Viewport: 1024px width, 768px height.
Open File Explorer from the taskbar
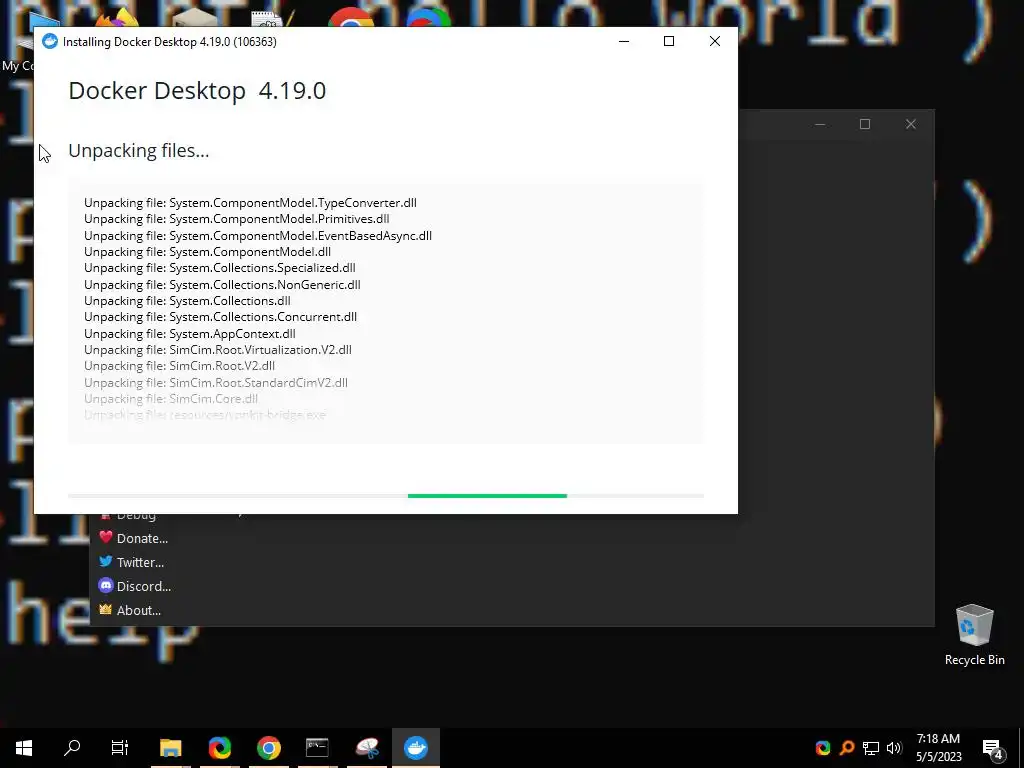point(170,748)
